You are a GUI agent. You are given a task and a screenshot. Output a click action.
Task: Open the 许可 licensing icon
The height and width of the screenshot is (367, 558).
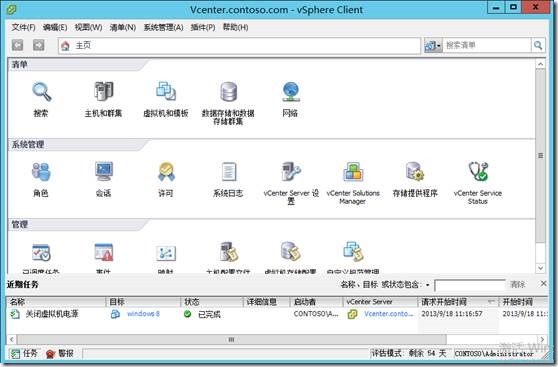point(166,171)
